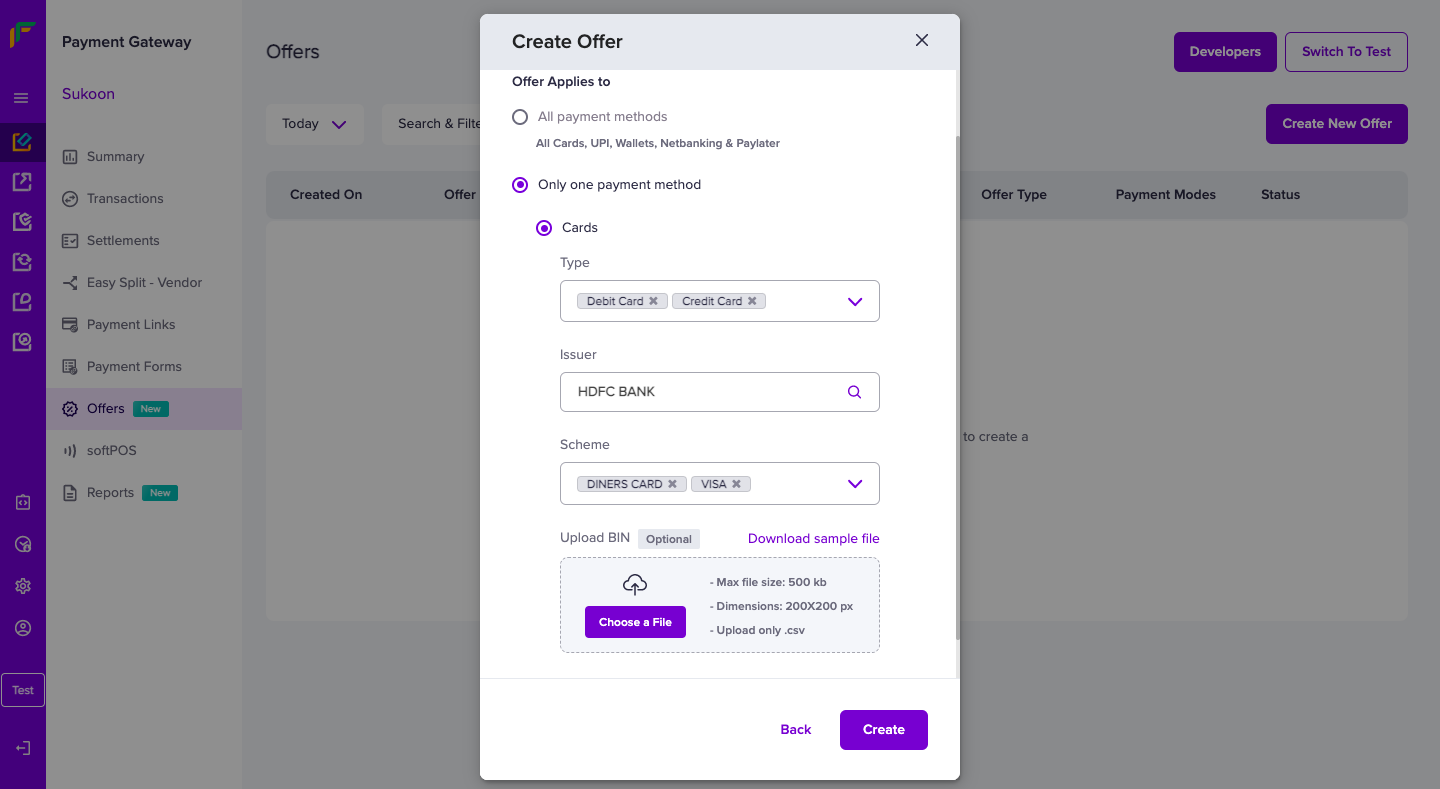Select the Transactions icon in the sidebar

70,198
